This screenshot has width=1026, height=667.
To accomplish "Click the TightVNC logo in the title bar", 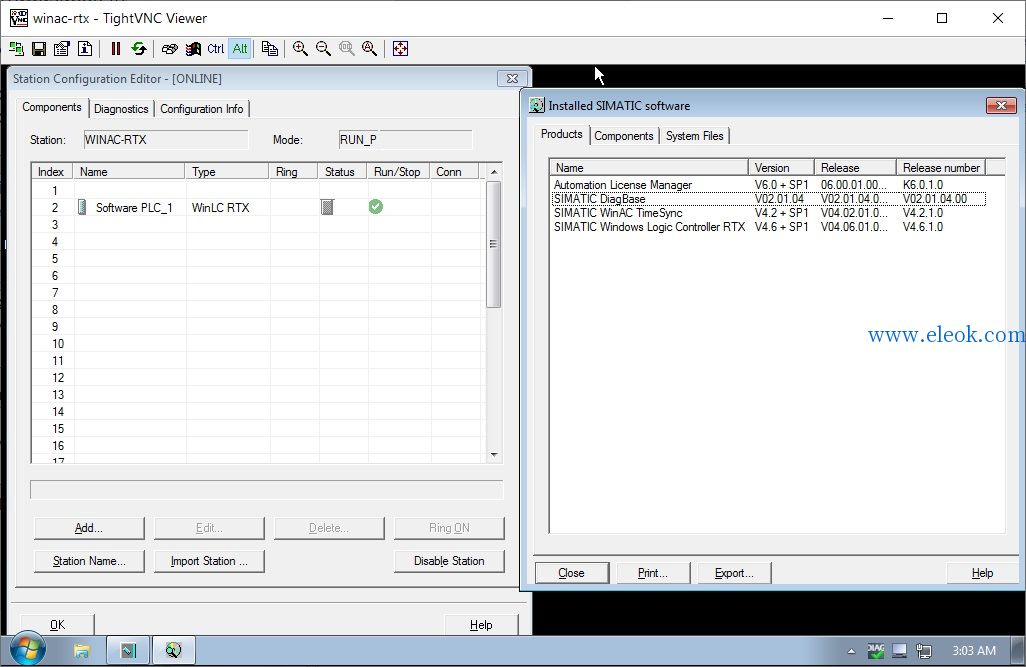I will tap(18, 18).
